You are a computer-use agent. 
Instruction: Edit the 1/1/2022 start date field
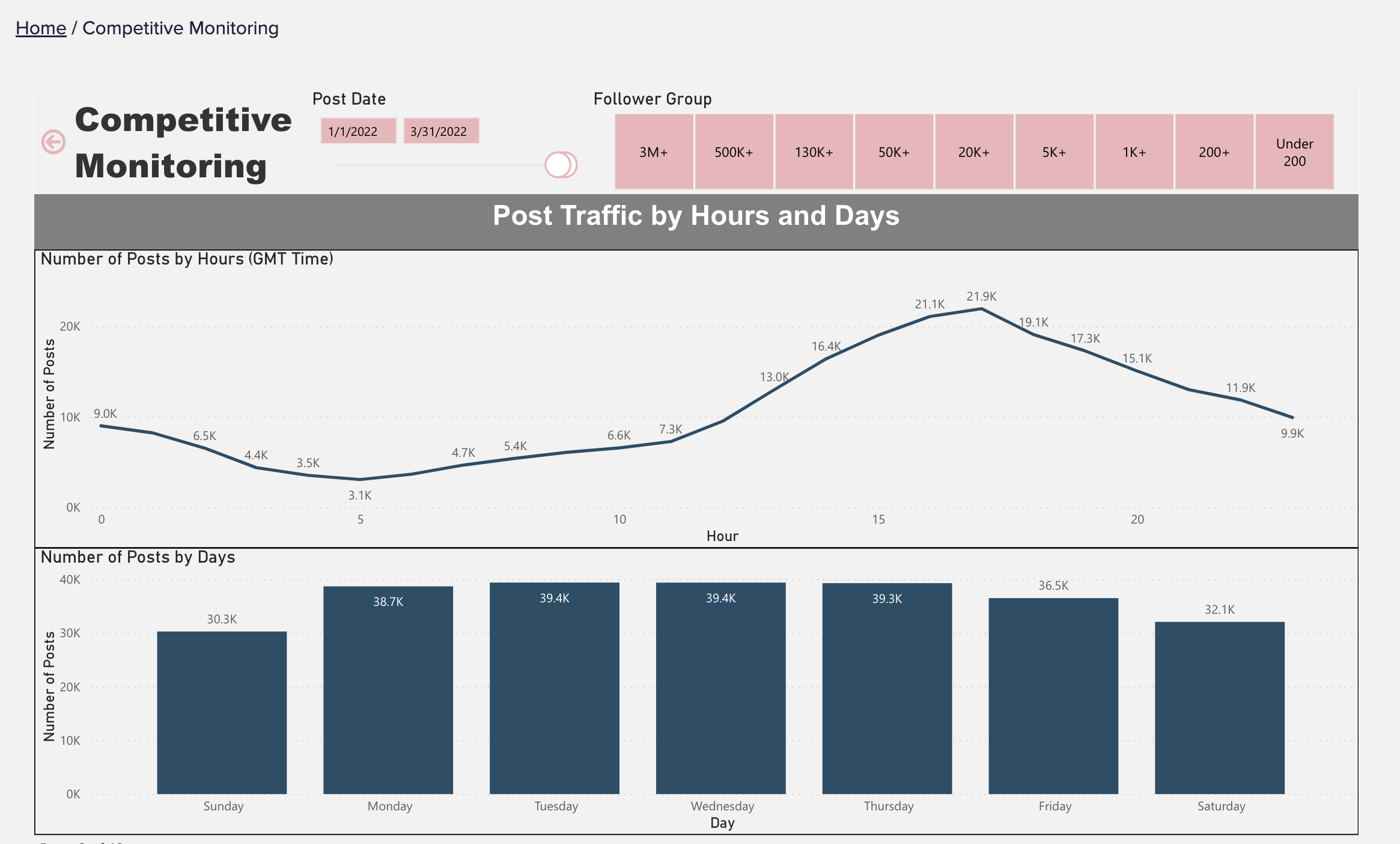point(358,131)
